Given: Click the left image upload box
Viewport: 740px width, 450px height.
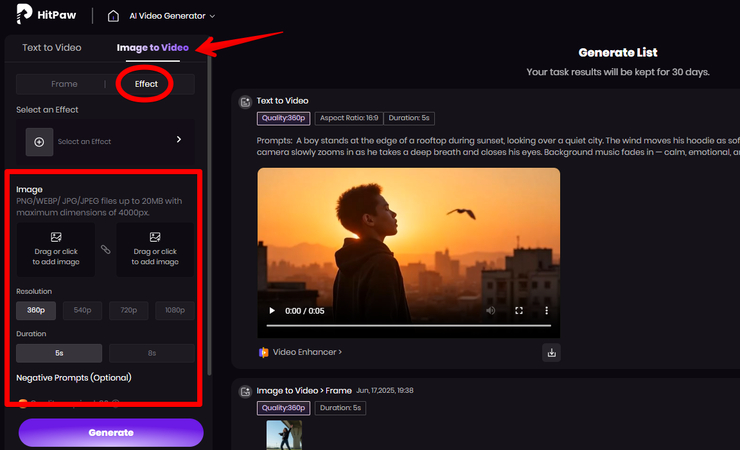Looking at the screenshot, I should 56,249.
